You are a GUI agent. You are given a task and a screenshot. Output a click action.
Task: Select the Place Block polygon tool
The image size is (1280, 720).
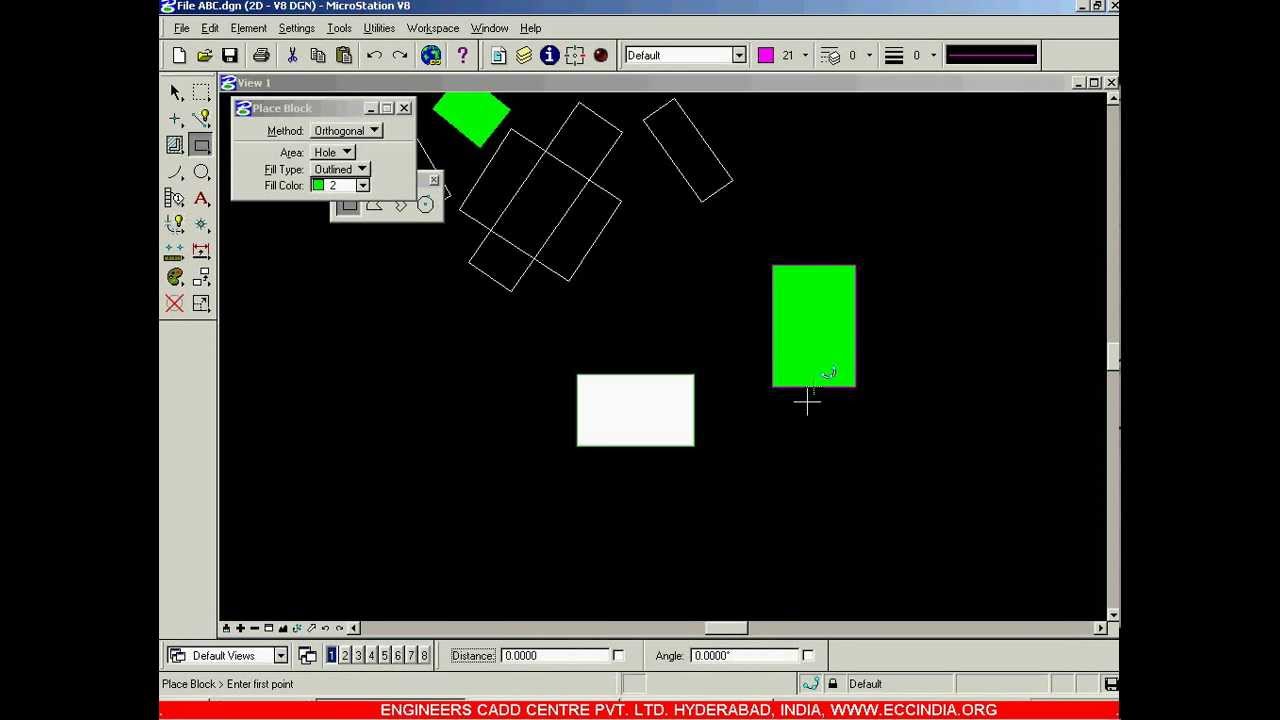(201, 146)
